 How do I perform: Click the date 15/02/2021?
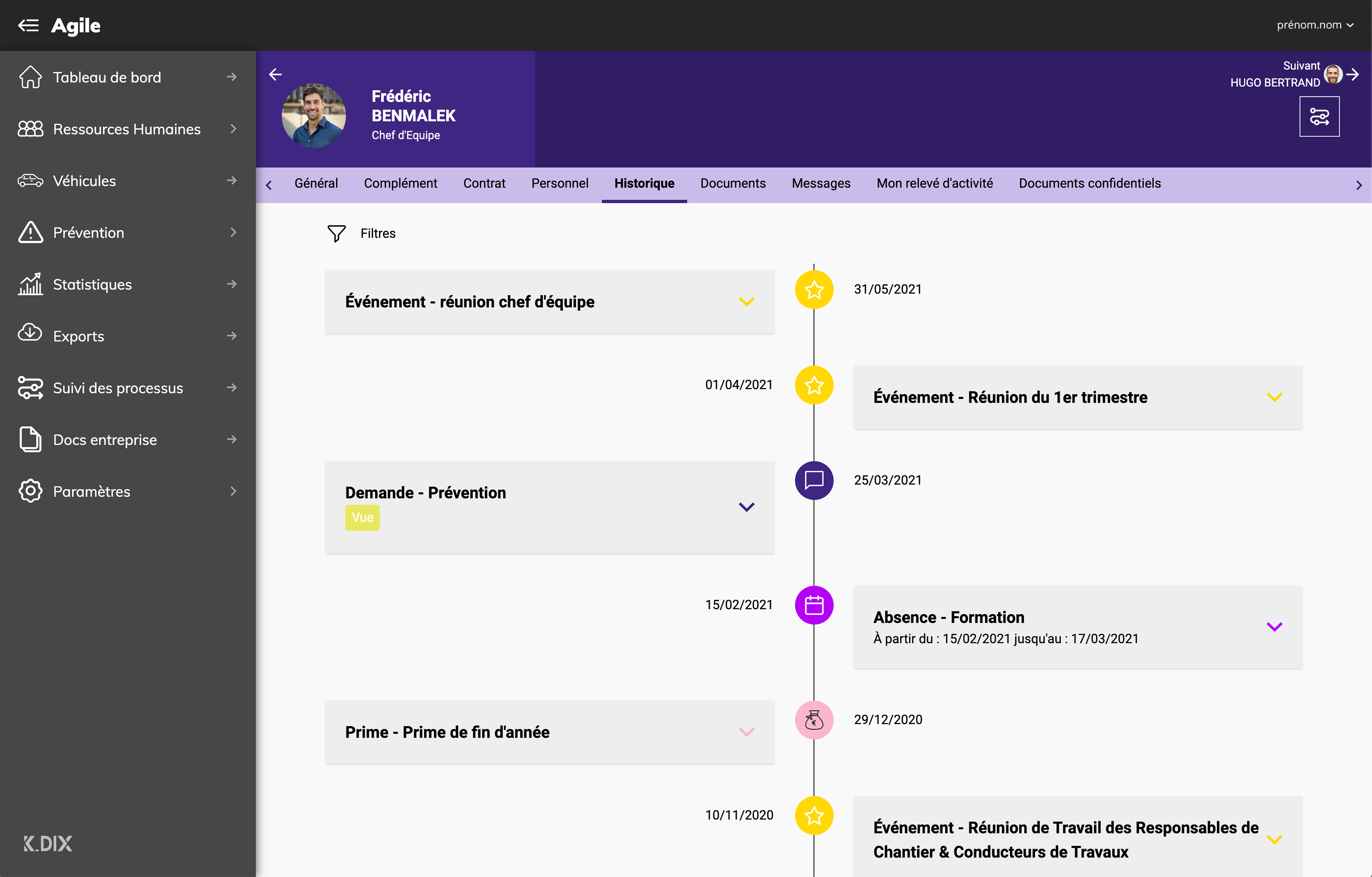(x=739, y=605)
